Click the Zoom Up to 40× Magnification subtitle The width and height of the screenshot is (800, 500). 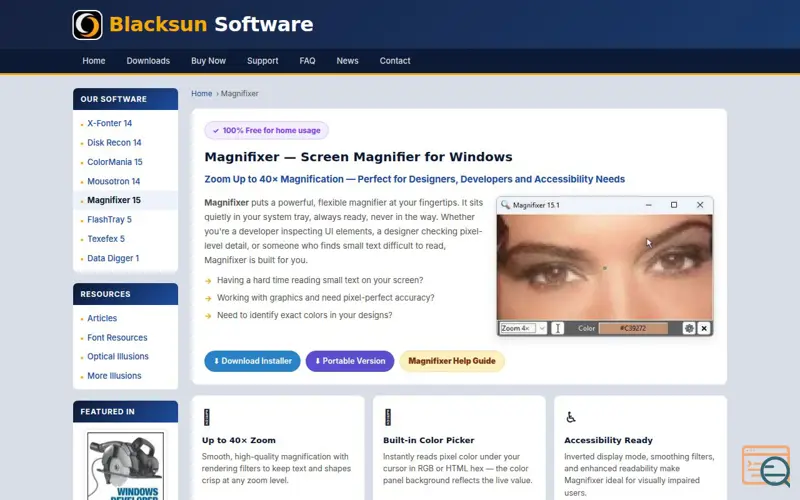click(414, 179)
